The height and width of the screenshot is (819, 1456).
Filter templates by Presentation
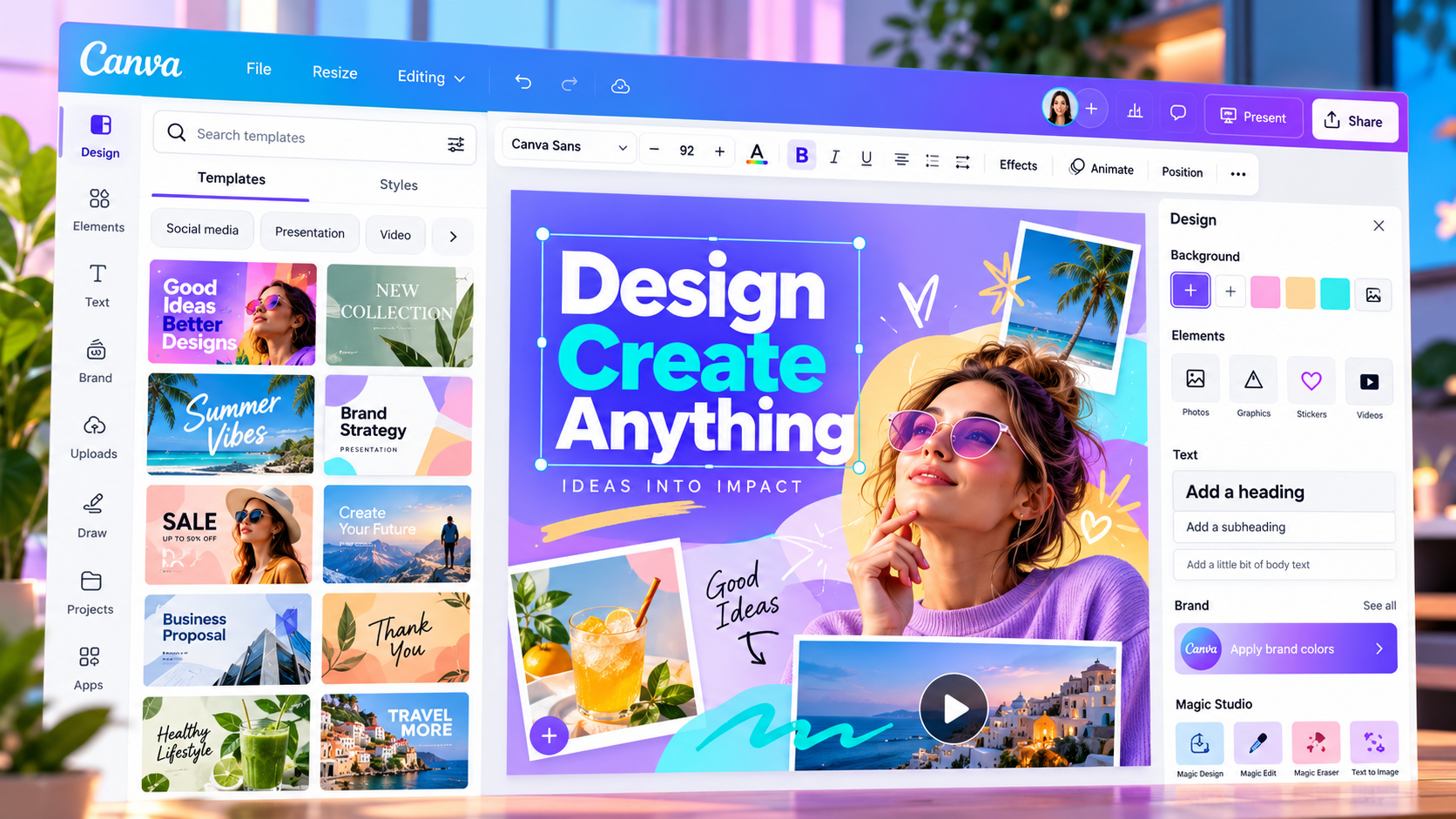tap(310, 232)
